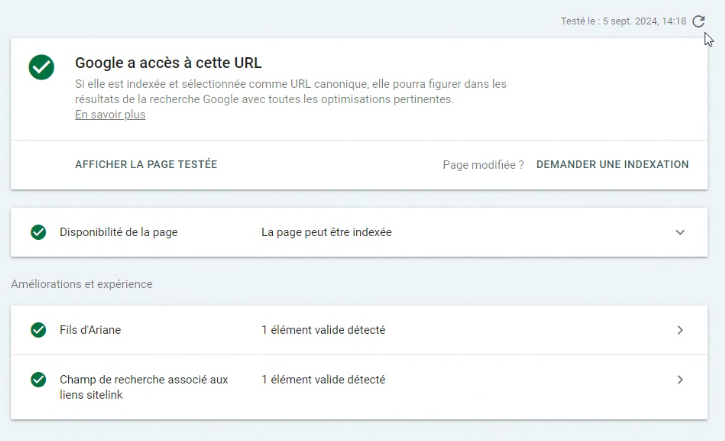Image resolution: width=725 pixels, height=441 pixels.
Task: Click 1 élément valide détecté in Fils d'Ariane row
Action: pyautogui.click(x=323, y=330)
